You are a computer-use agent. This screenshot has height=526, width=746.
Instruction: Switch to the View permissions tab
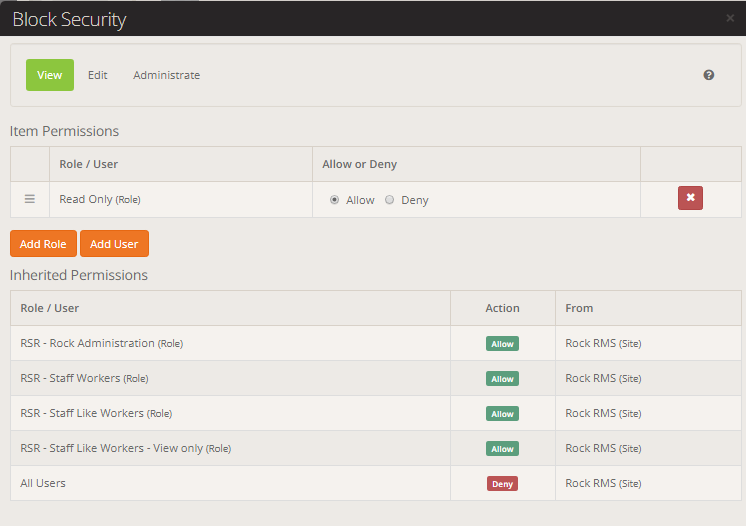[x=50, y=75]
